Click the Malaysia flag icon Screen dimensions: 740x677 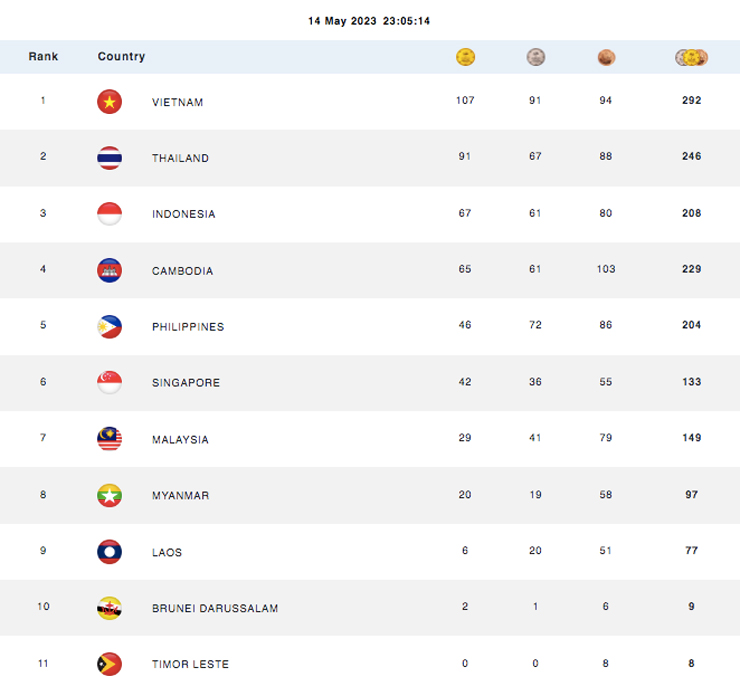(109, 438)
